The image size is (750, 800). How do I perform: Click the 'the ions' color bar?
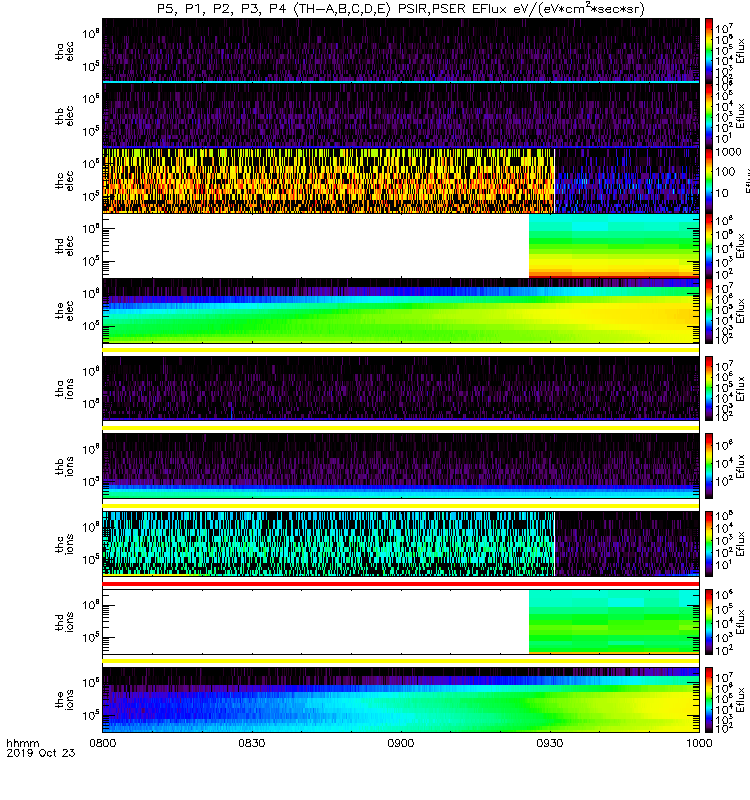pos(709,699)
